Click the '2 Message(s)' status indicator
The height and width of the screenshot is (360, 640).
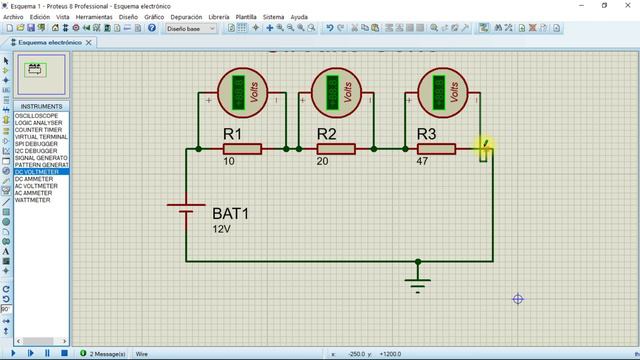click(x=103, y=354)
